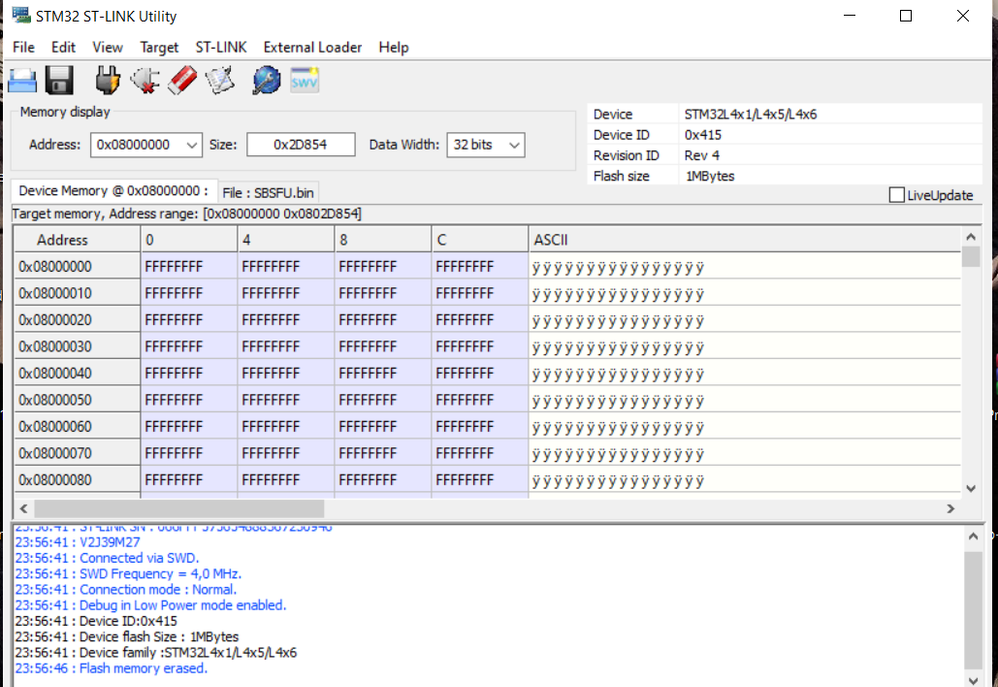Click ASCII cell of row 0x08000020

pos(744,320)
